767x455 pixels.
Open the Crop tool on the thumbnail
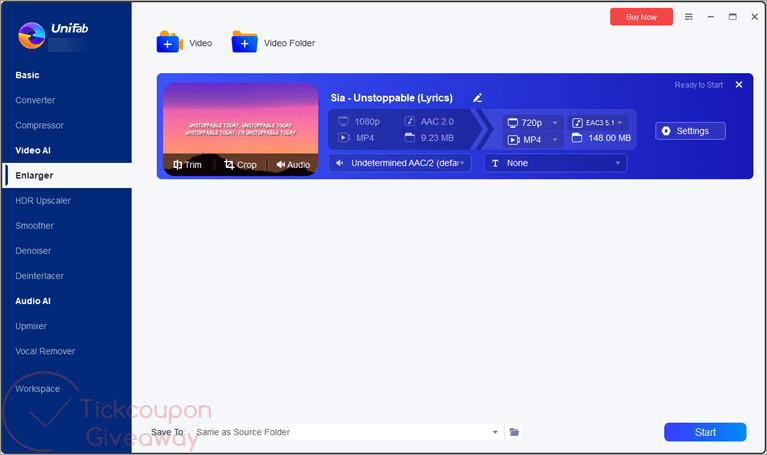(240, 165)
